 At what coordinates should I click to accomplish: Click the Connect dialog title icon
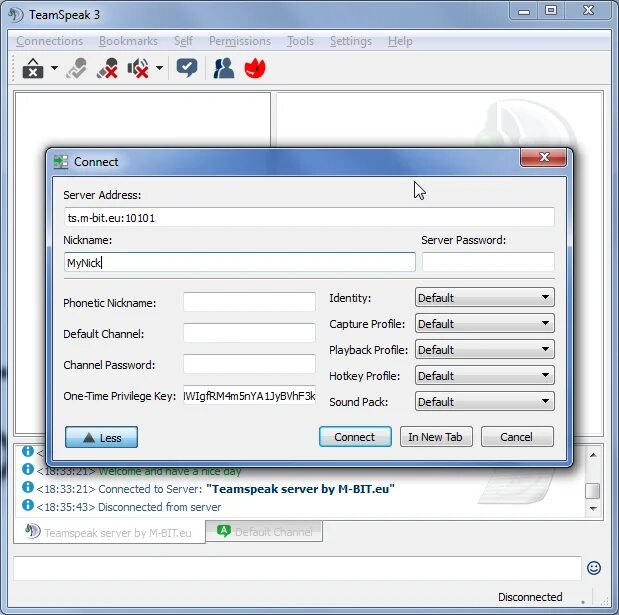[61, 162]
